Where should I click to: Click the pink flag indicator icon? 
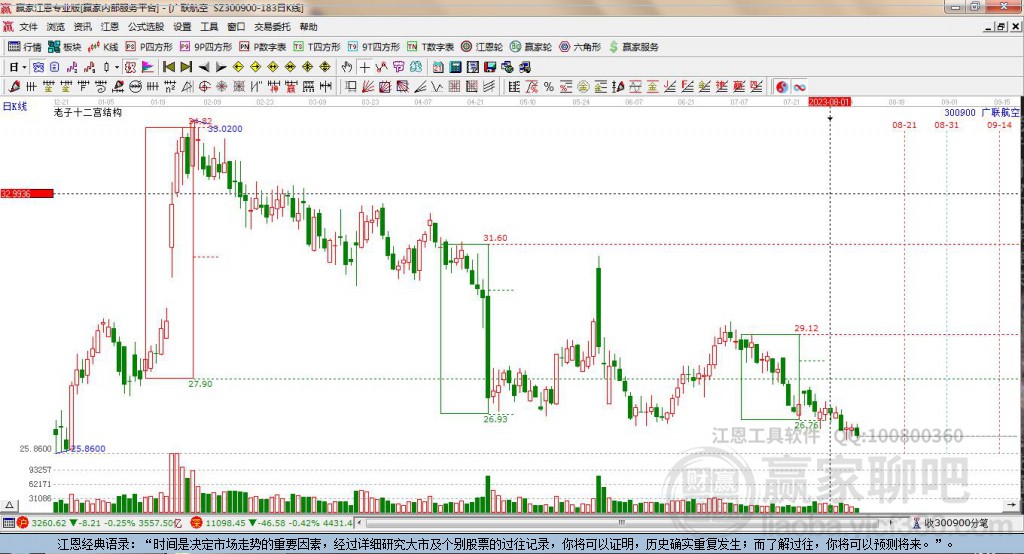coord(148,67)
